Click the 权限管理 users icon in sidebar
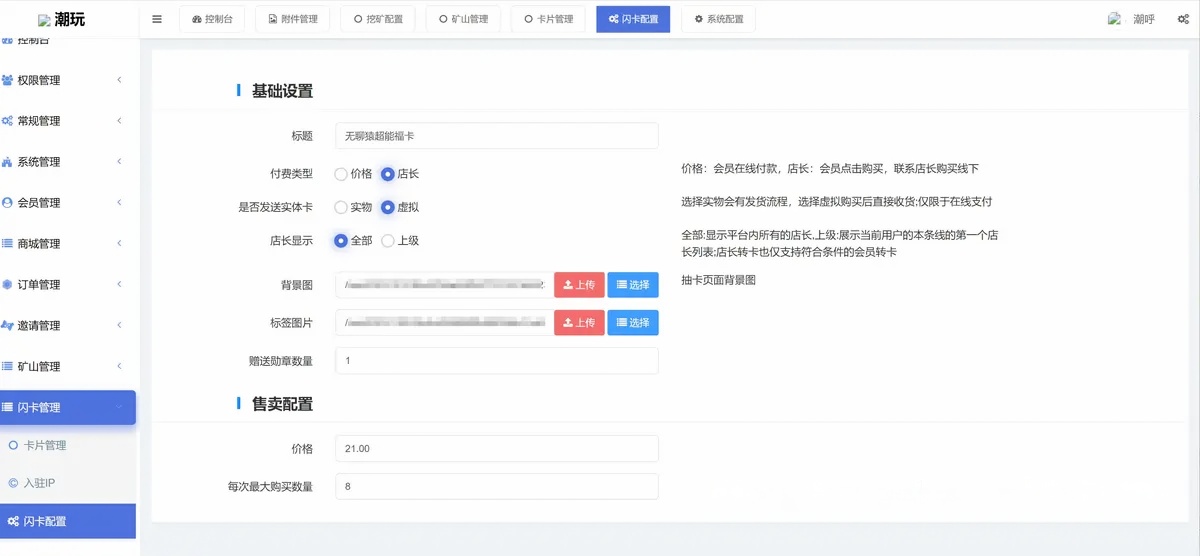Viewport: 1200px width, 556px height. pyautogui.click(x=8, y=80)
